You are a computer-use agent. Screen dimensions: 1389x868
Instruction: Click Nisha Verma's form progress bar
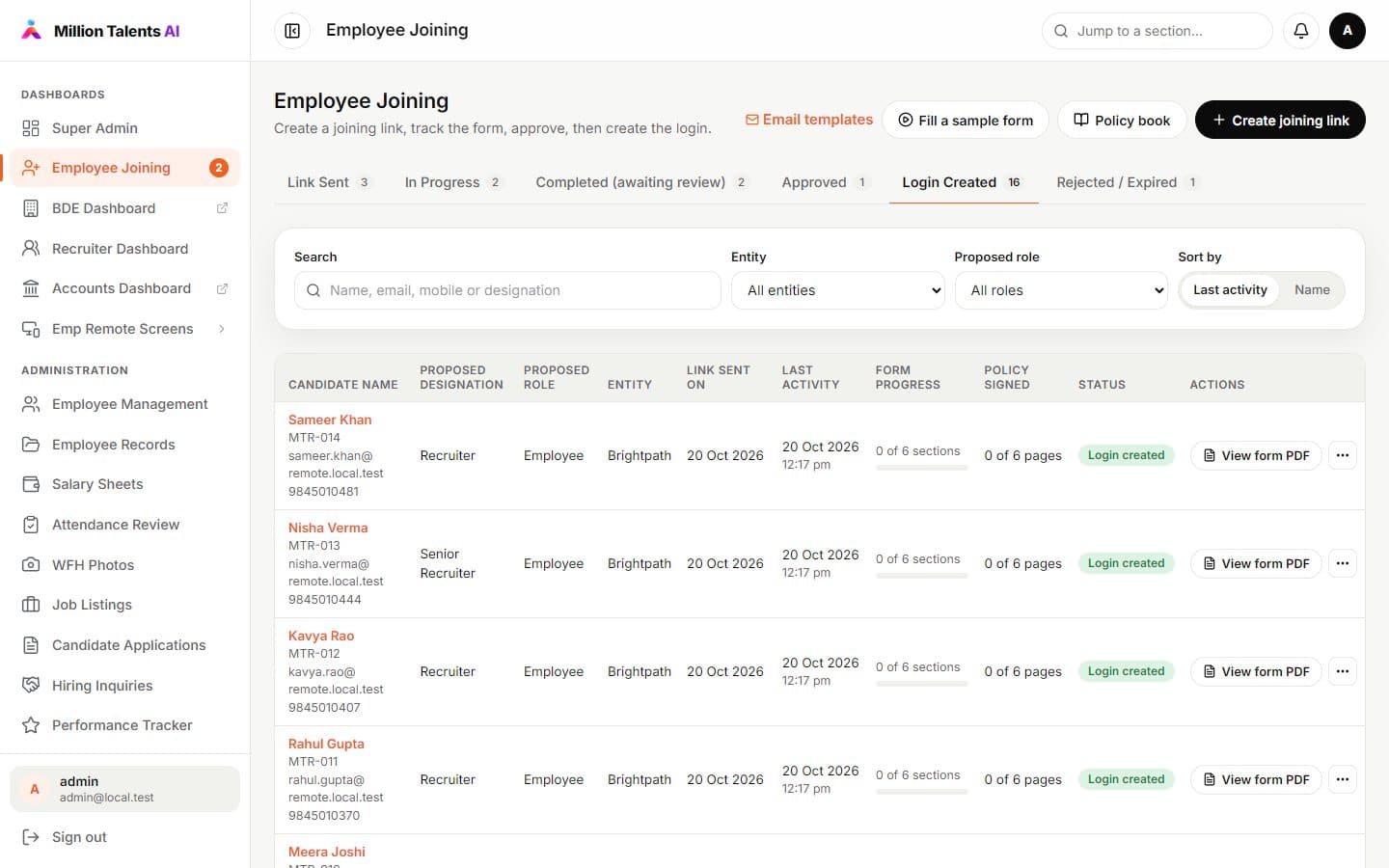[921, 576]
